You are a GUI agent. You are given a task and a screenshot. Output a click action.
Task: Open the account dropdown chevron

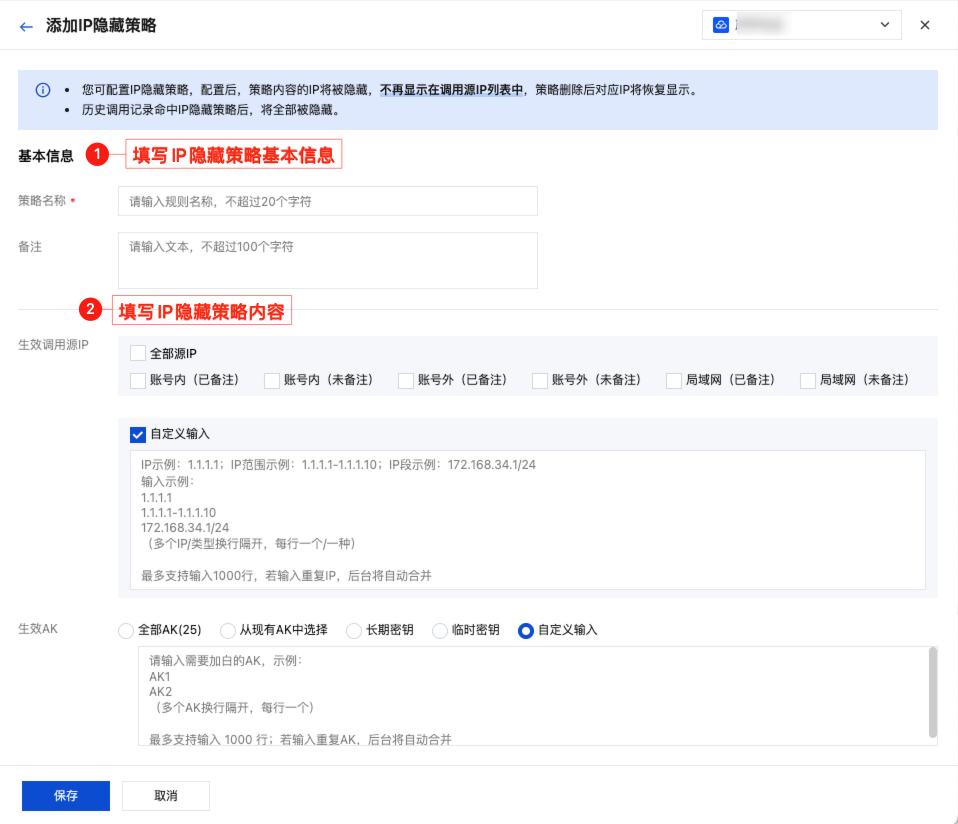coord(884,25)
